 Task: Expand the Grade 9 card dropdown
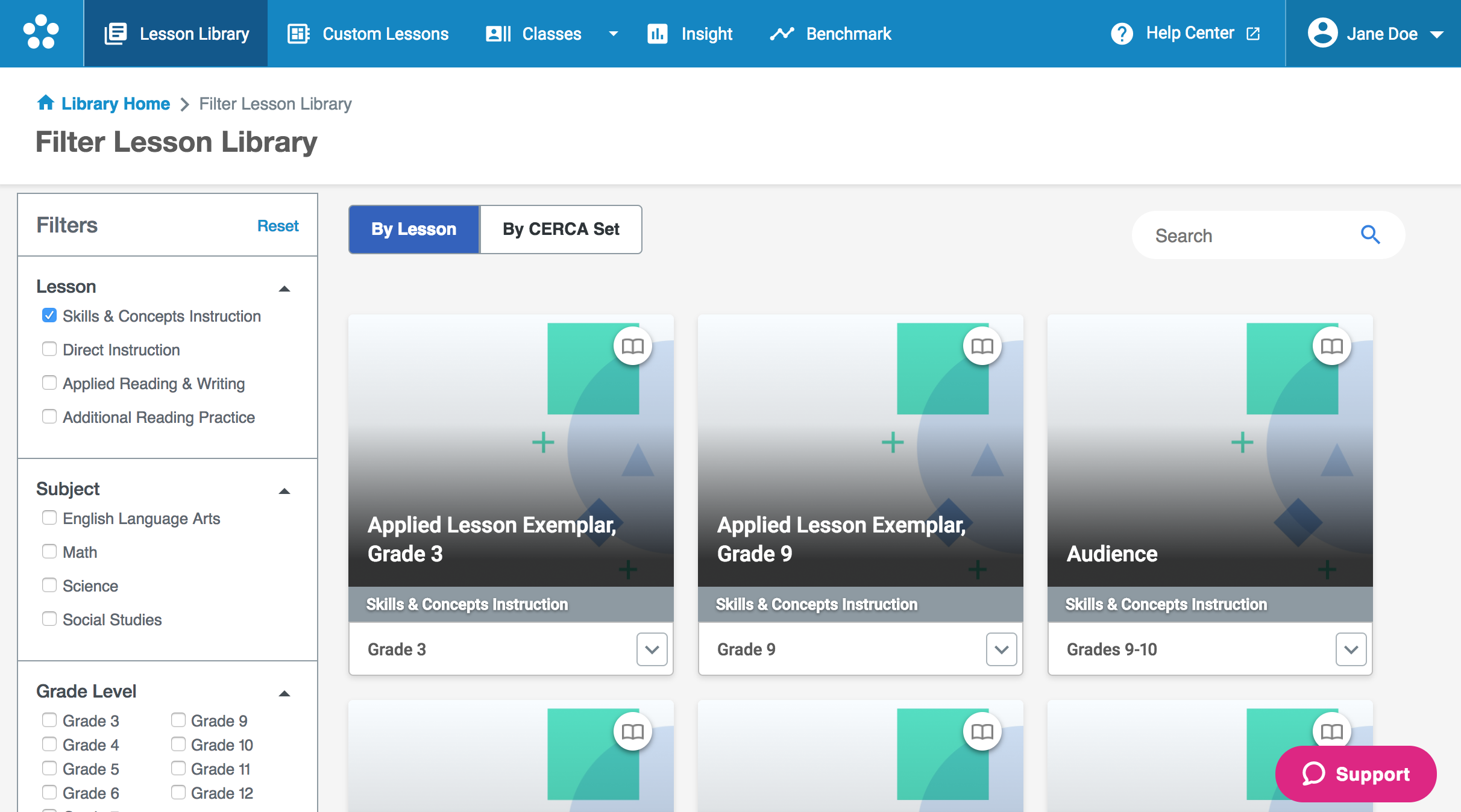point(1002,649)
